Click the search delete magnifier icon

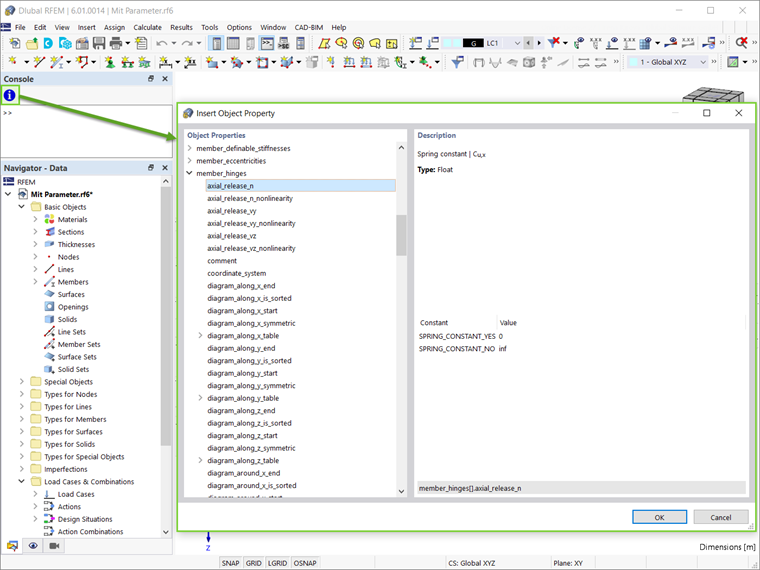tap(741, 43)
